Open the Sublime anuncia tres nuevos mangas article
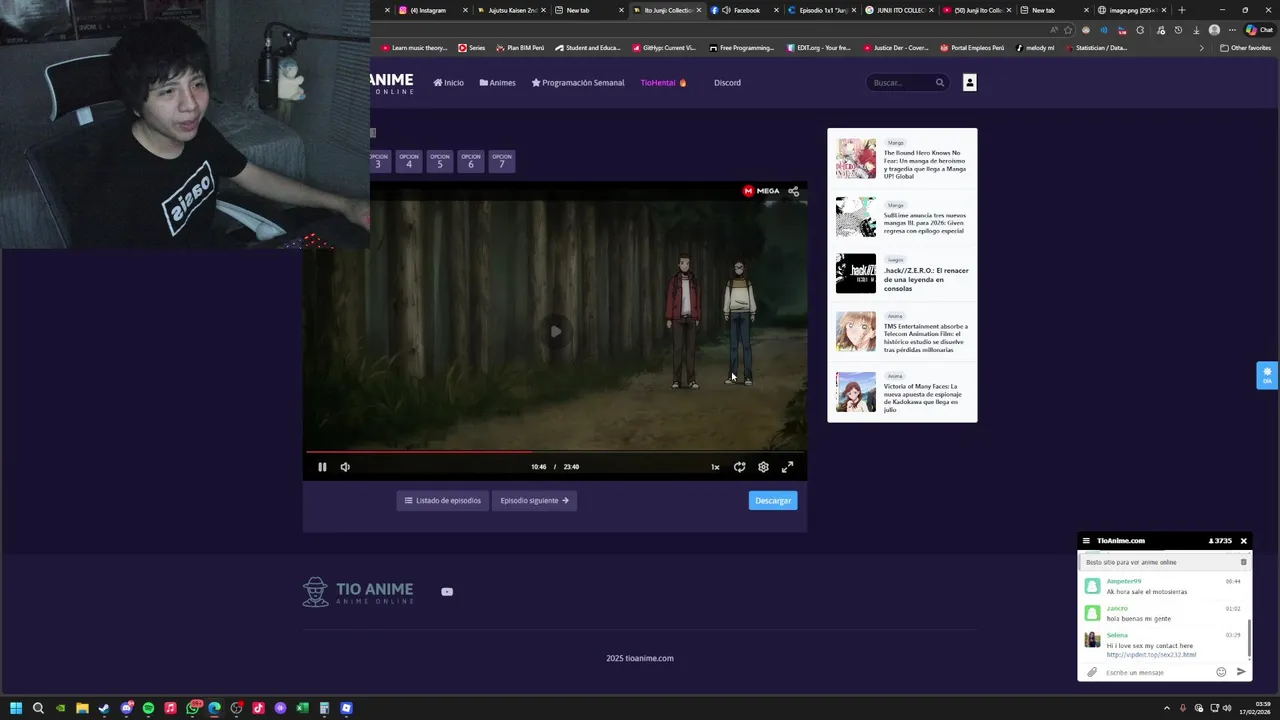Viewport: 1280px width, 720px height. point(902,217)
